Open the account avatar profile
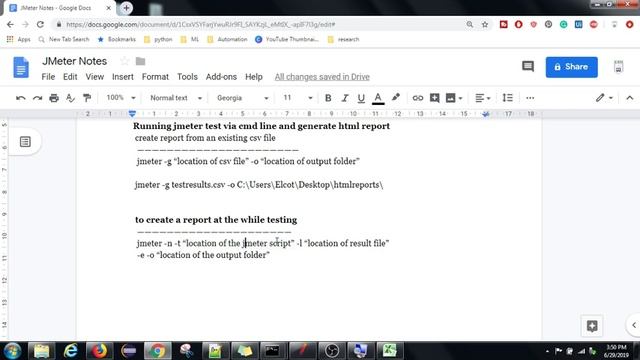 (618, 67)
